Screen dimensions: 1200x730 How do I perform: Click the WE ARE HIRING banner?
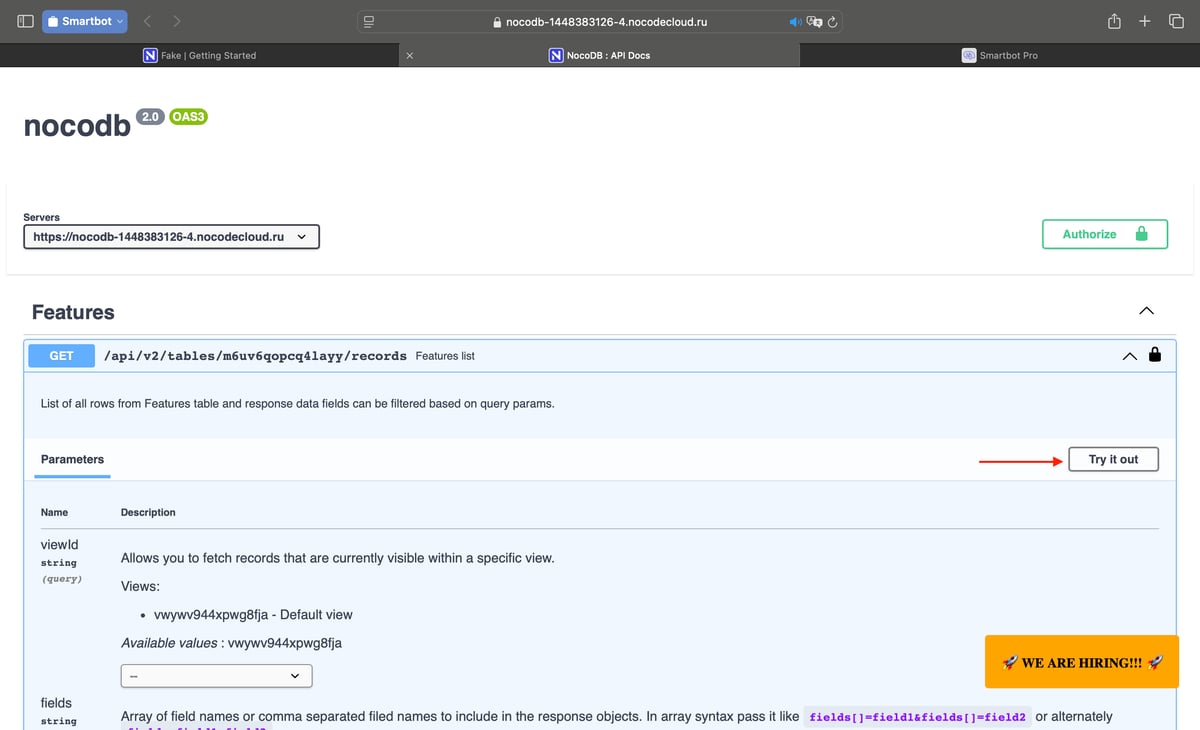tap(1081, 662)
